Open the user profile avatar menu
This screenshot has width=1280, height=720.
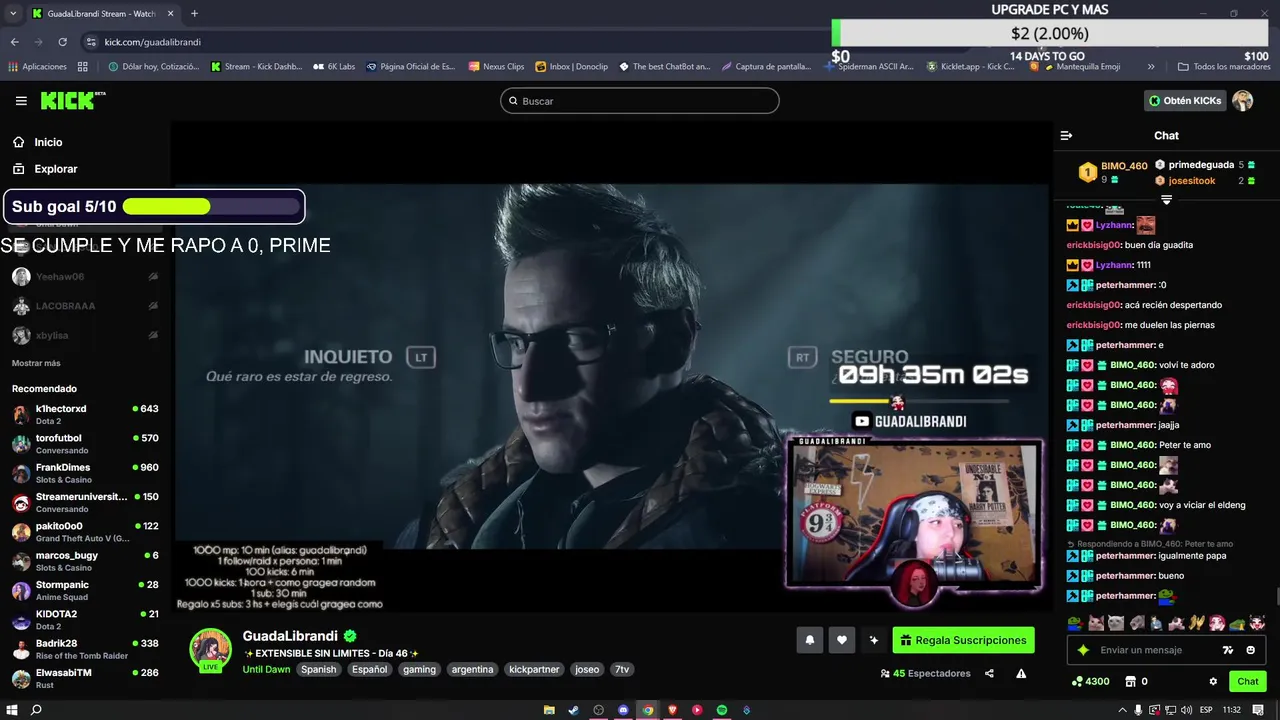1243,101
